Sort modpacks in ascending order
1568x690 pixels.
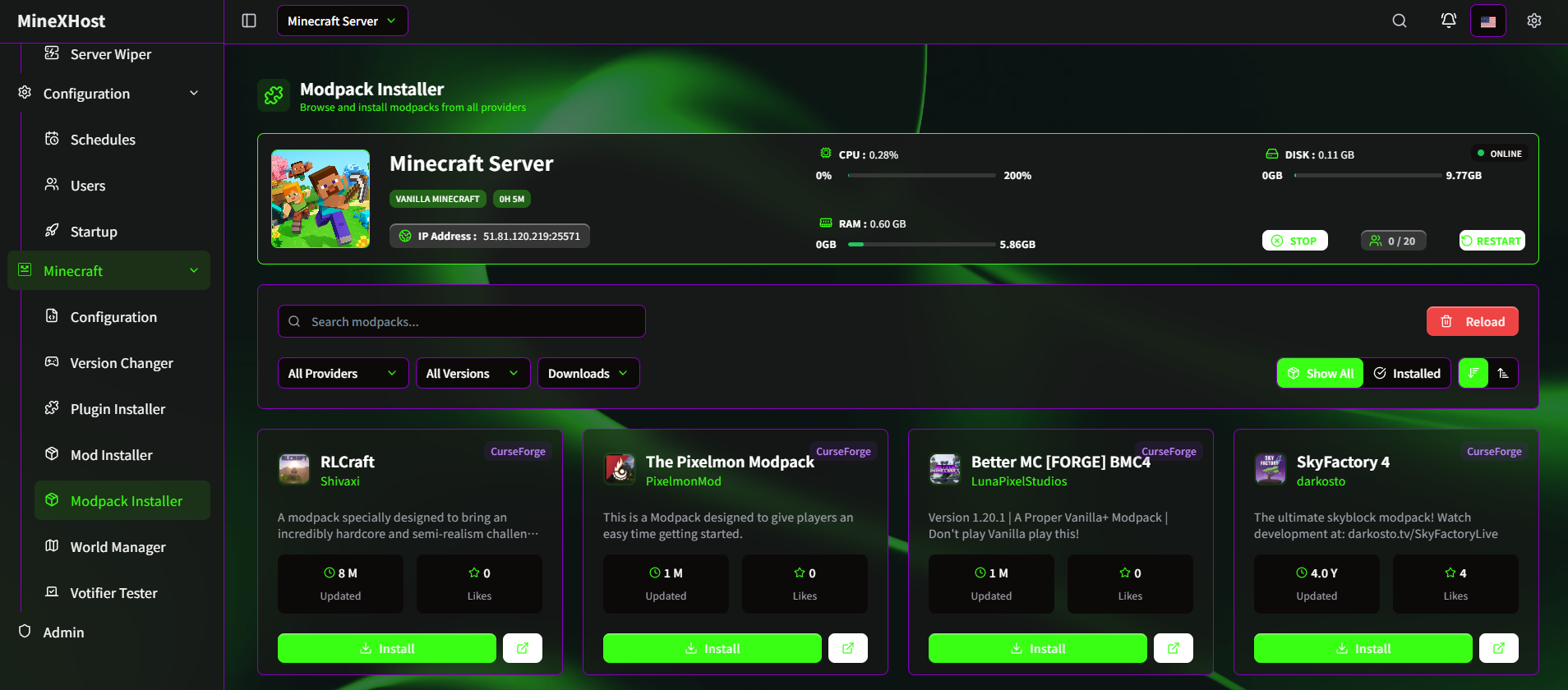tap(1503, 373)
